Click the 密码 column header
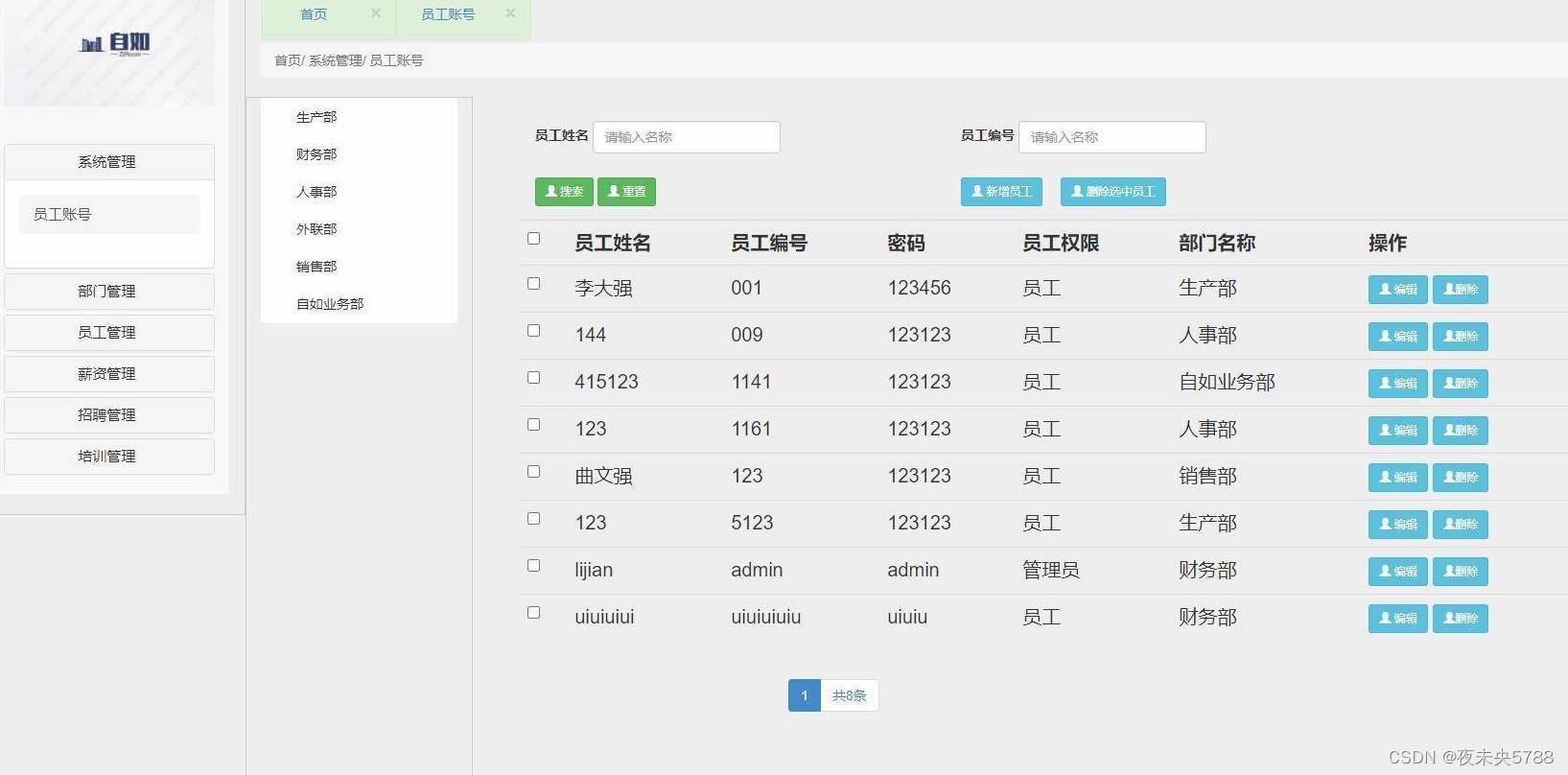 click(x=906, y=244)
